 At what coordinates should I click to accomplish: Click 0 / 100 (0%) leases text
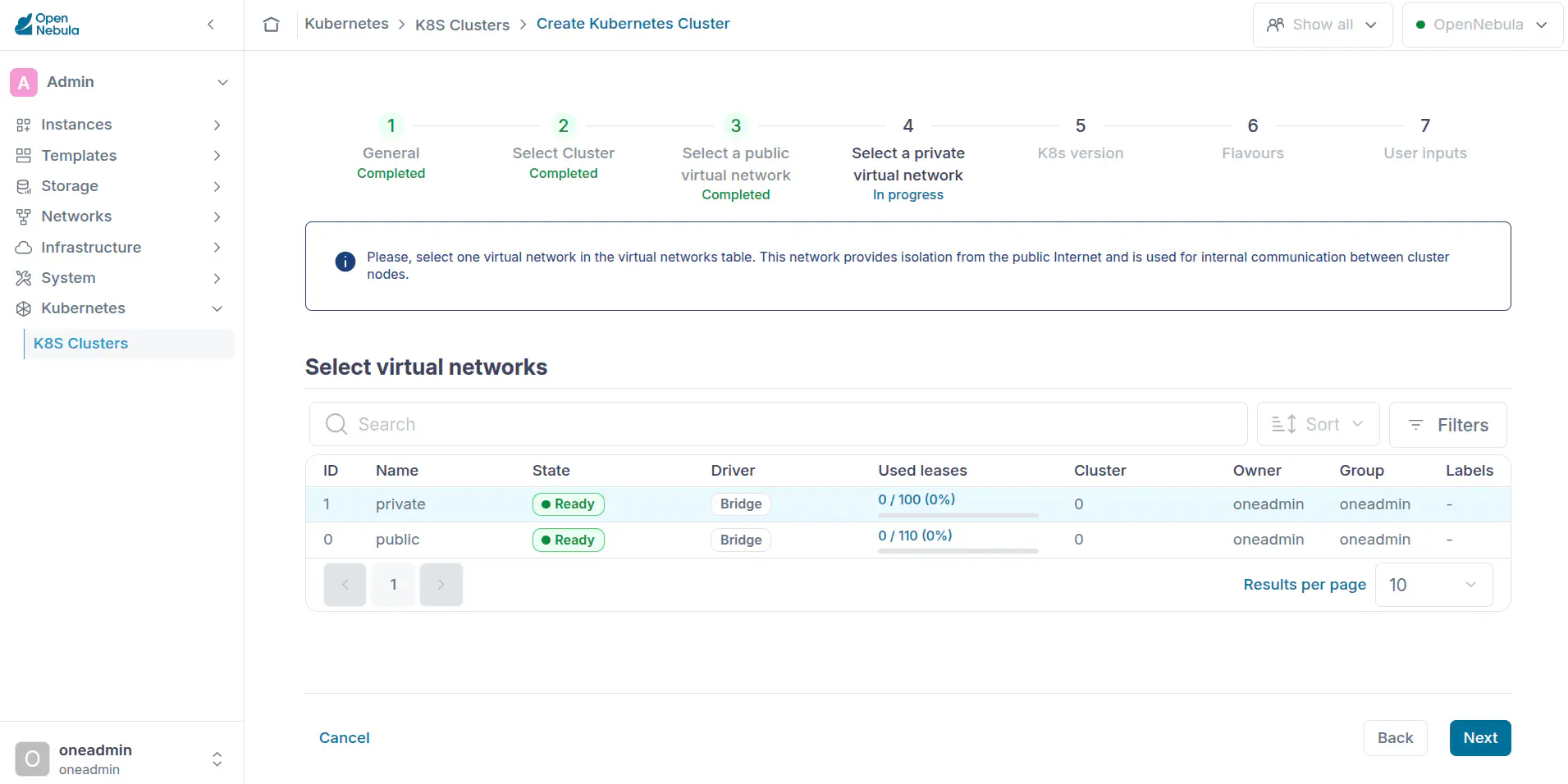[917, 499]
